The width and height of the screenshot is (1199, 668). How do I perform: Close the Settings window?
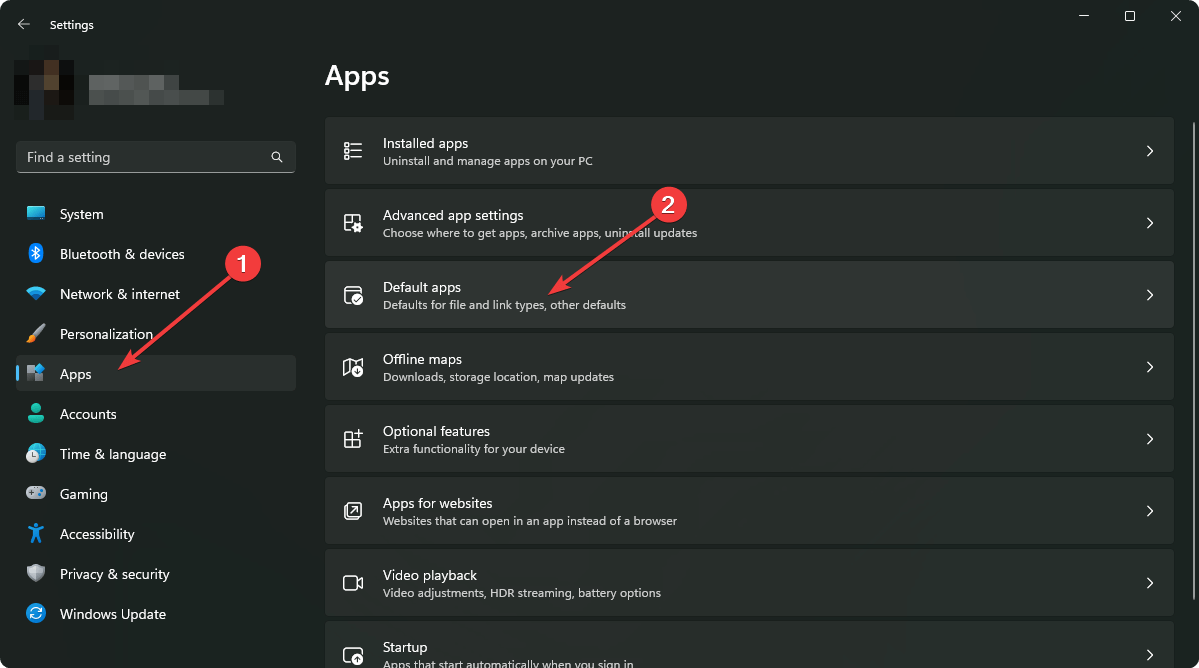tap(1175, 16)
